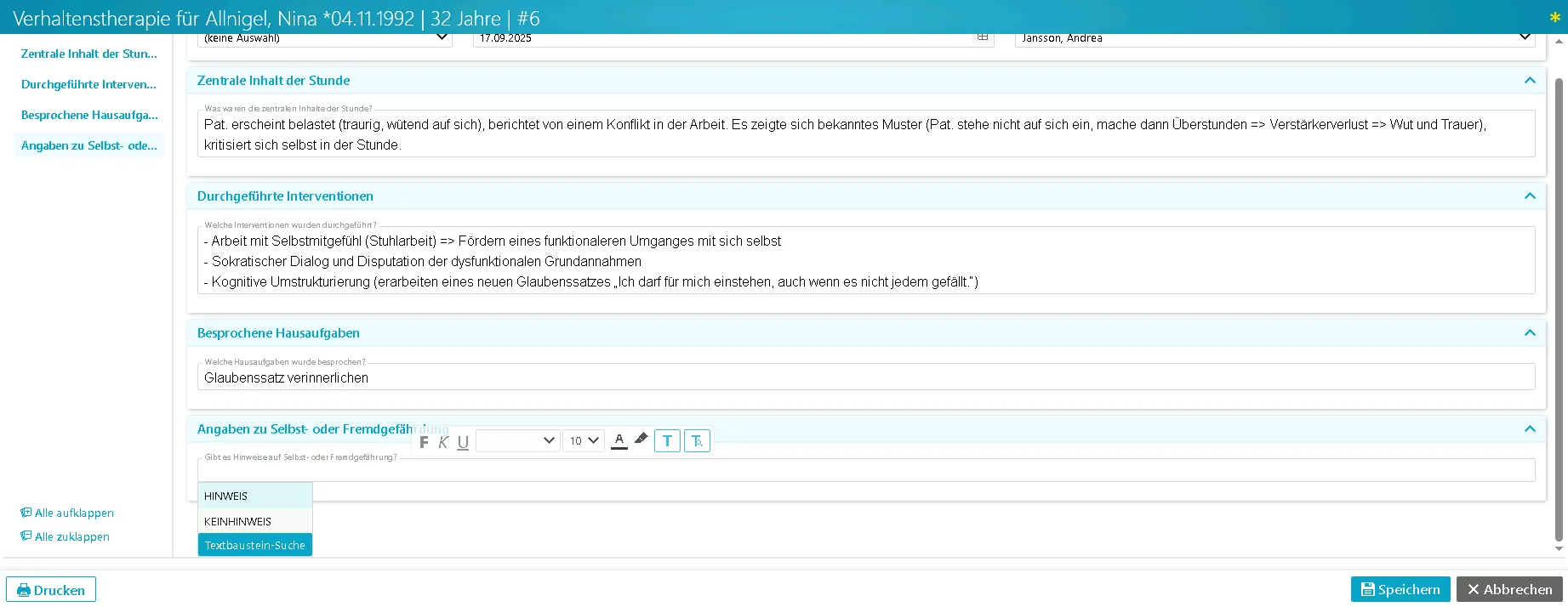This screenshot has height=607, width=1568.
Task: Open the font color picker
Action: tap(619, 440)
